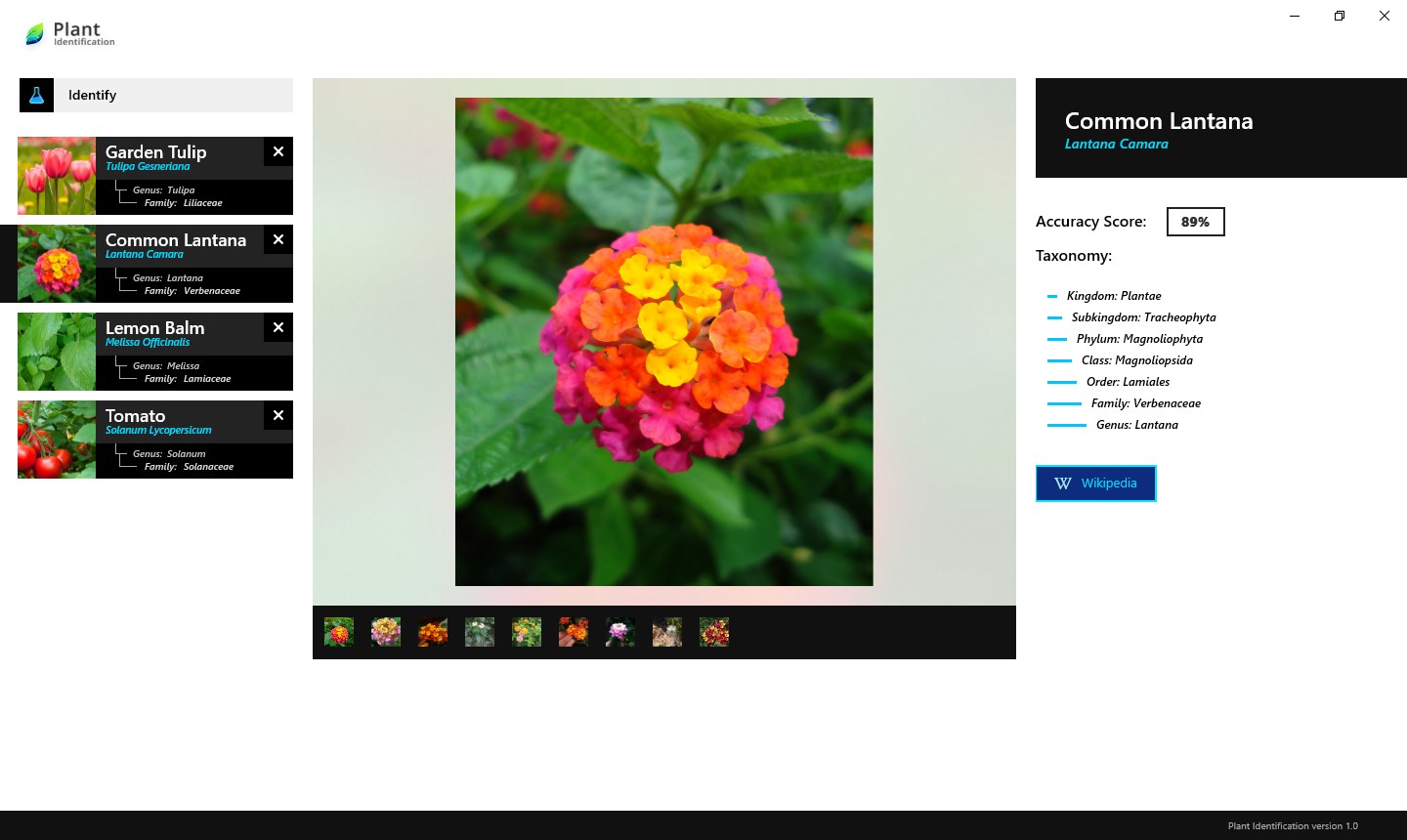Remove Garden Tulip using its X icon
1407x840 pixels.
277,151
